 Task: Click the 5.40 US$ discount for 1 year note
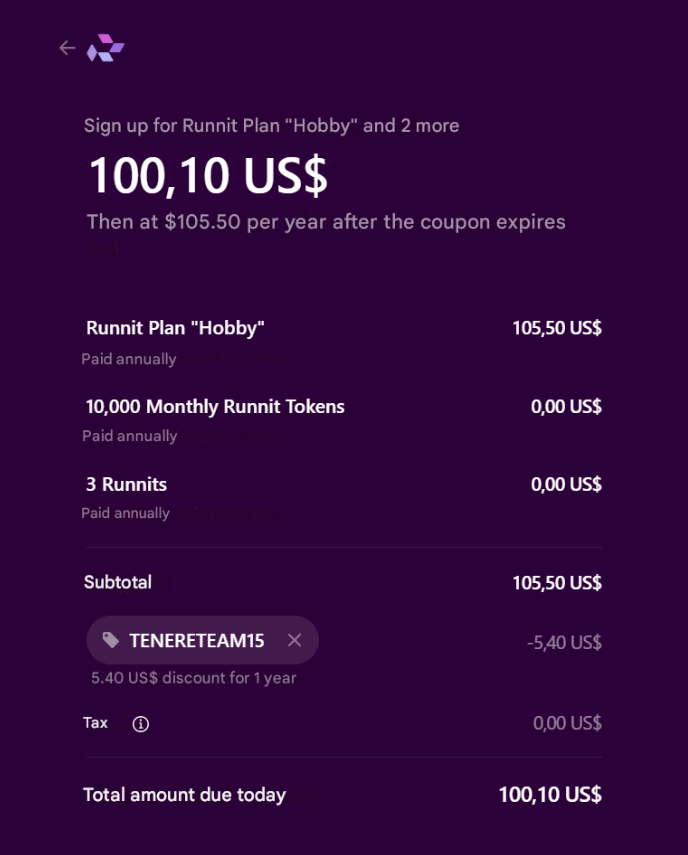[194, 678]
